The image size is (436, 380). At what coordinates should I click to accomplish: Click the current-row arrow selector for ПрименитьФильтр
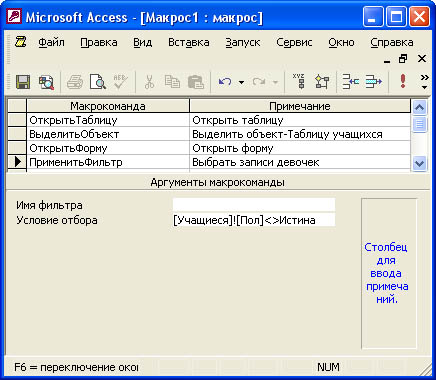(x=17, y=162)
